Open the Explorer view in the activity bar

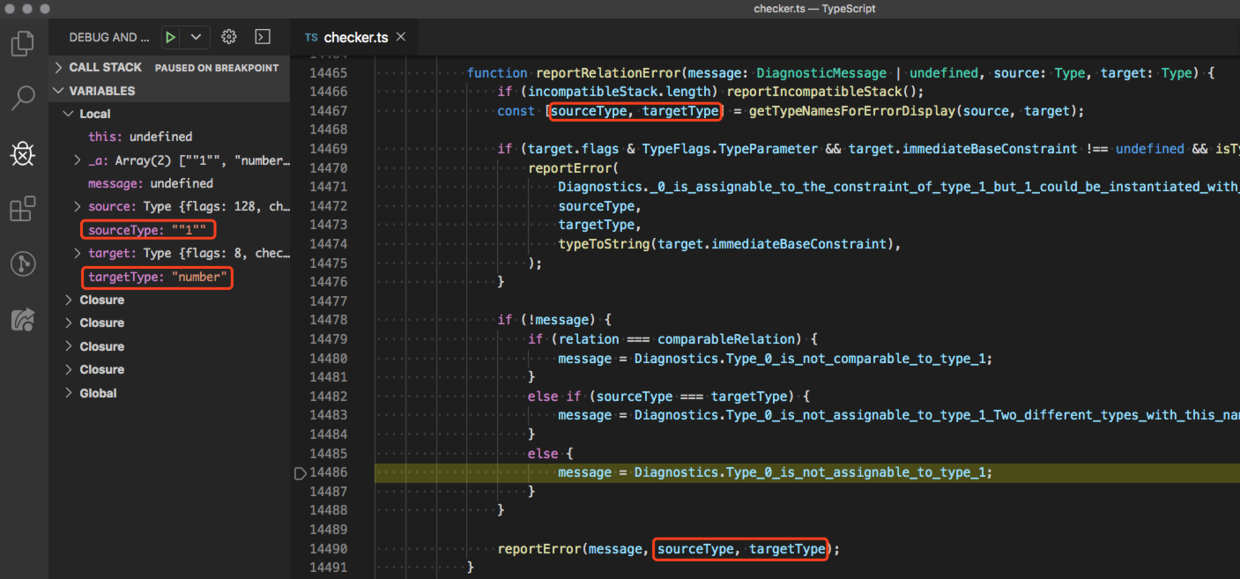coord(22,44)
